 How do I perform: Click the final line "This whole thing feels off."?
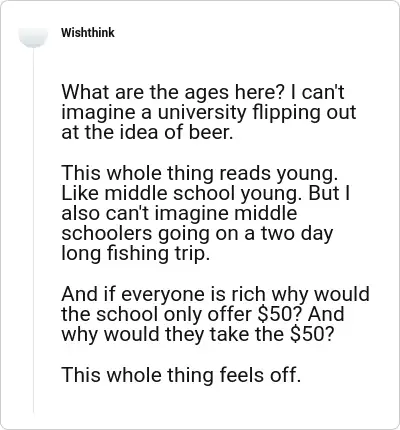click(181, 375)
